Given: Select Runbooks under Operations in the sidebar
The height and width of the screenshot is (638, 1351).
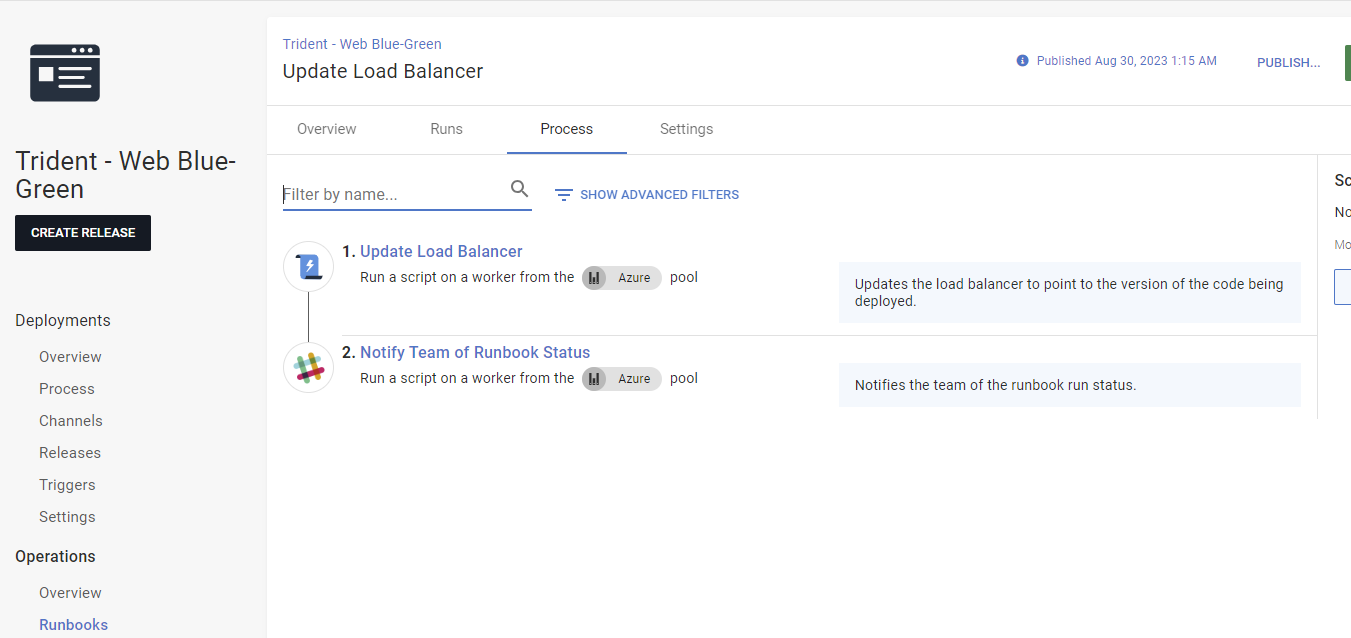Looking at the screenshot, I should tap(73, 624).
